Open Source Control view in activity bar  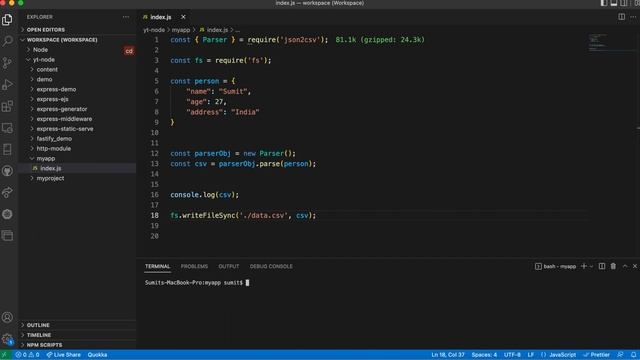click(x=7, y=63)
